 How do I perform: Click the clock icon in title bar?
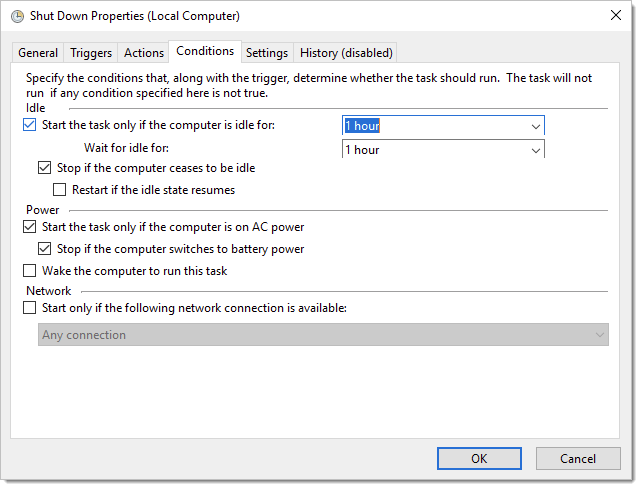coord(17,16)
